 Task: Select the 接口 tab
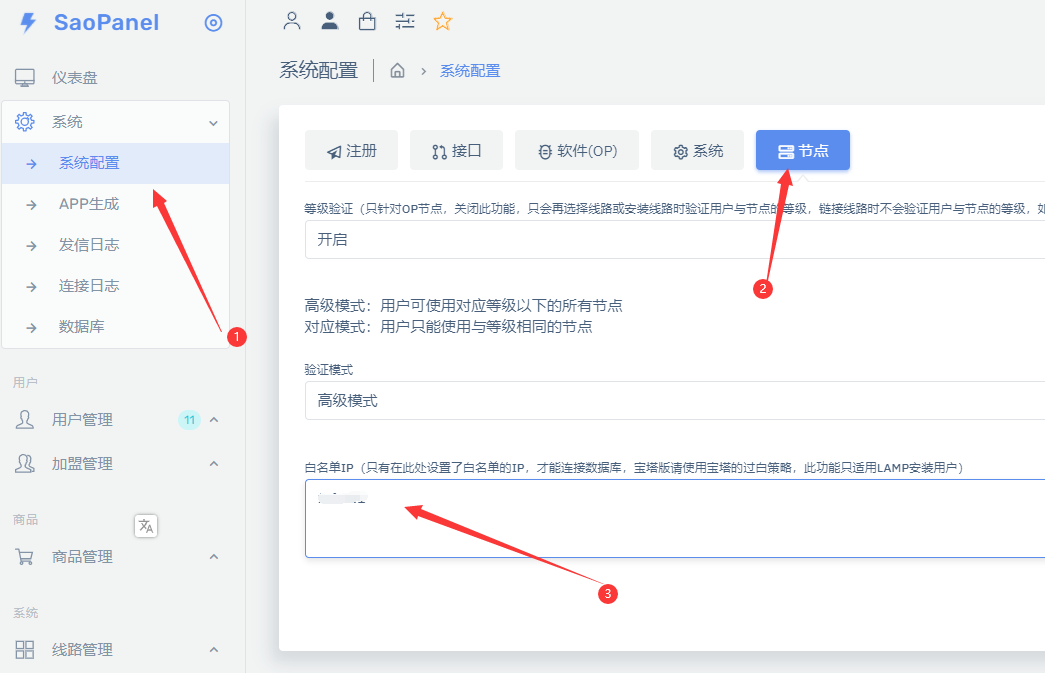(x=456, y=151)
